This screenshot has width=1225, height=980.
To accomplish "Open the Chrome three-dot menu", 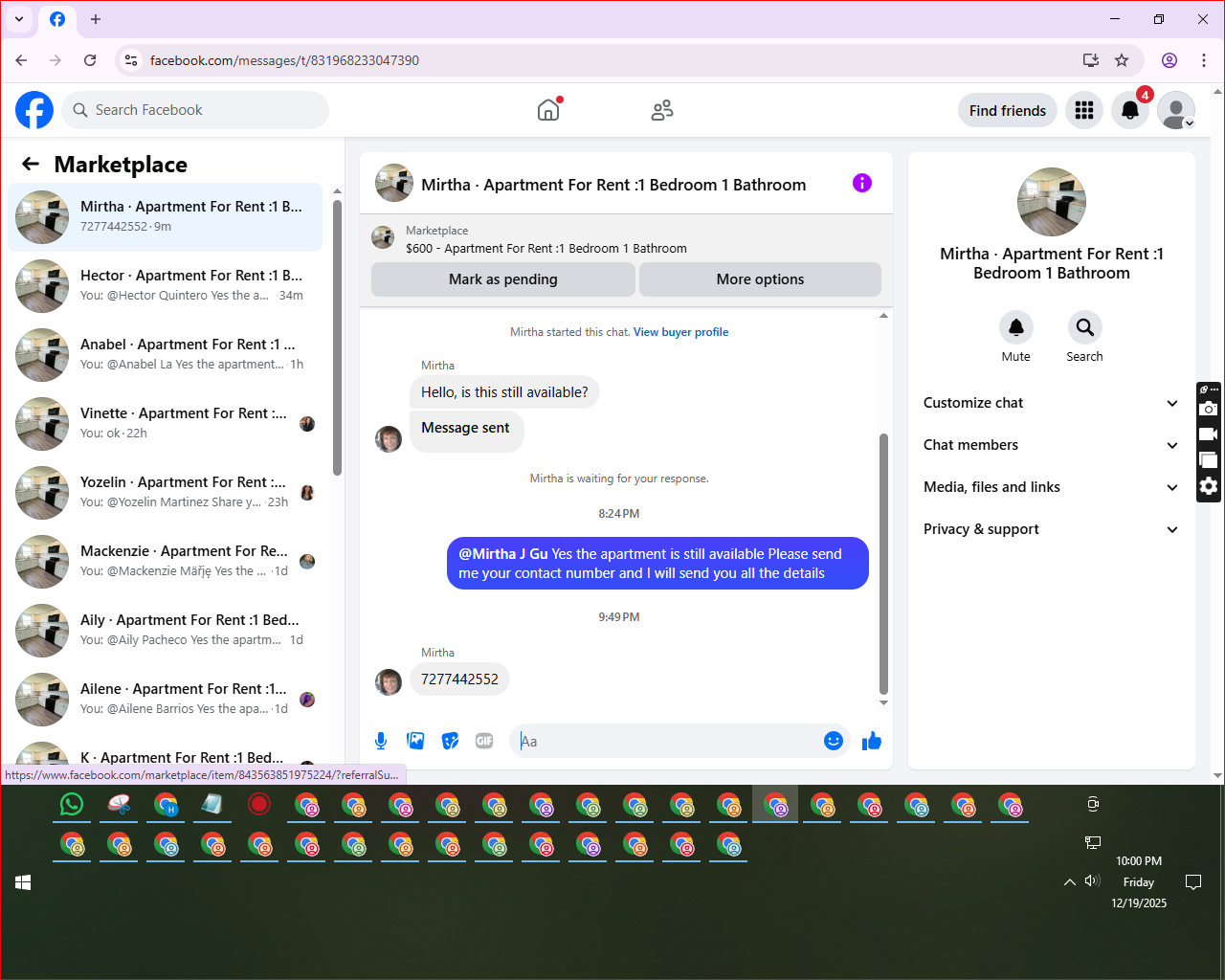I will [1204, 60].
